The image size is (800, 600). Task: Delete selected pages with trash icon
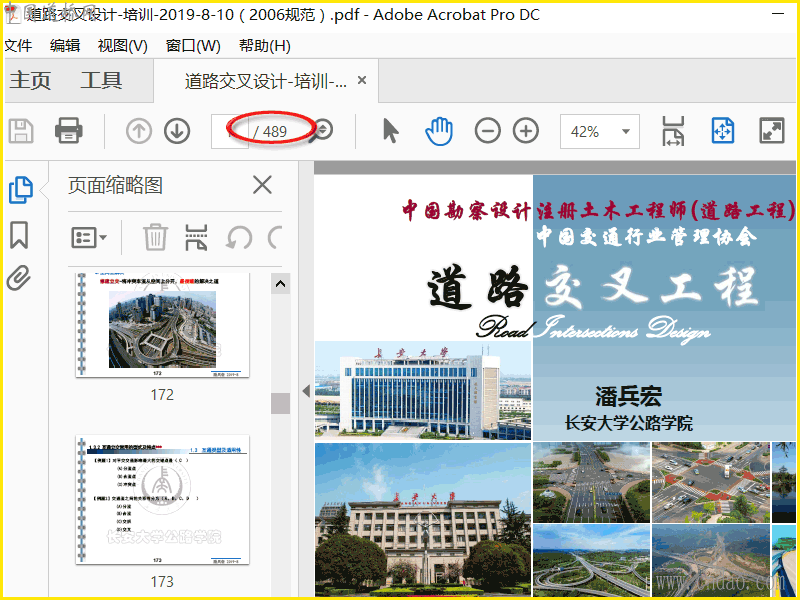pos(155,237)
